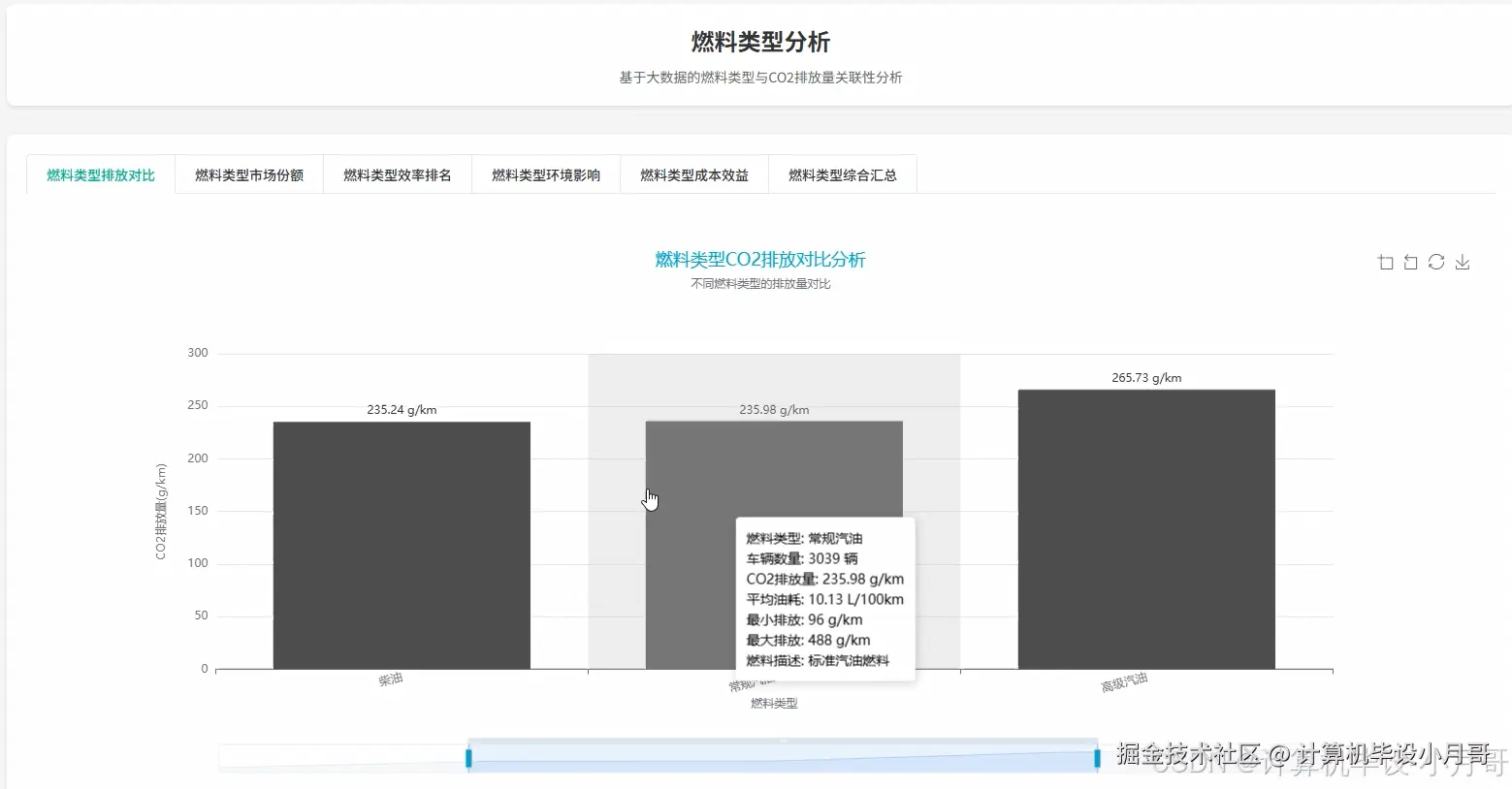Image resolution: width=1512 pixels, height=789 pixels.
Task: Select the 高级汽油 bar
Action: pyautogui.click(x=1145, y=528)
